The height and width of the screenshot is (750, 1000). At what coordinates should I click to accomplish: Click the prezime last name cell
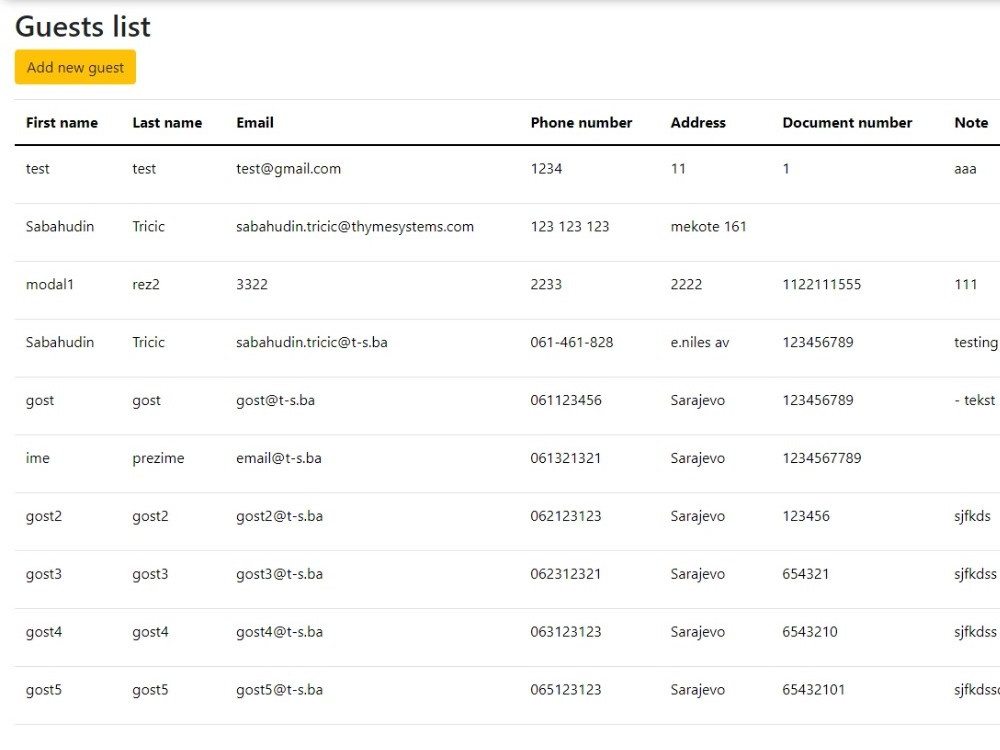click(x=158, y=459)
